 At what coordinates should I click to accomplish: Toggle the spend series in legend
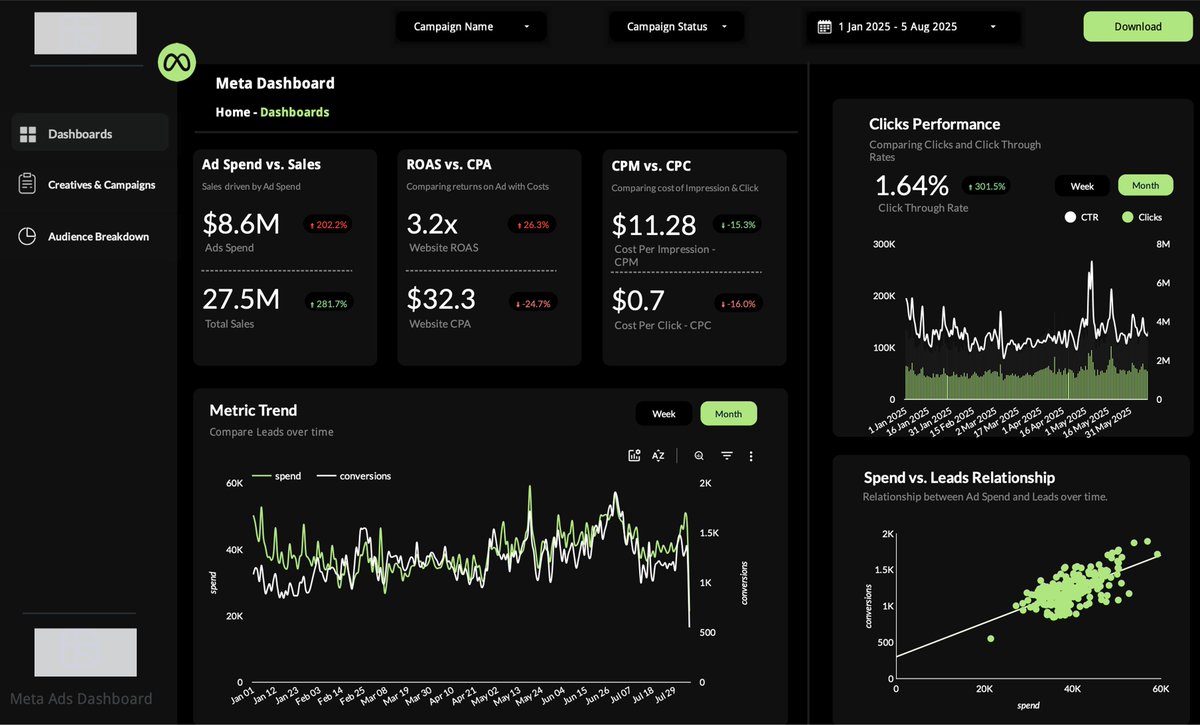pos(276,476)
